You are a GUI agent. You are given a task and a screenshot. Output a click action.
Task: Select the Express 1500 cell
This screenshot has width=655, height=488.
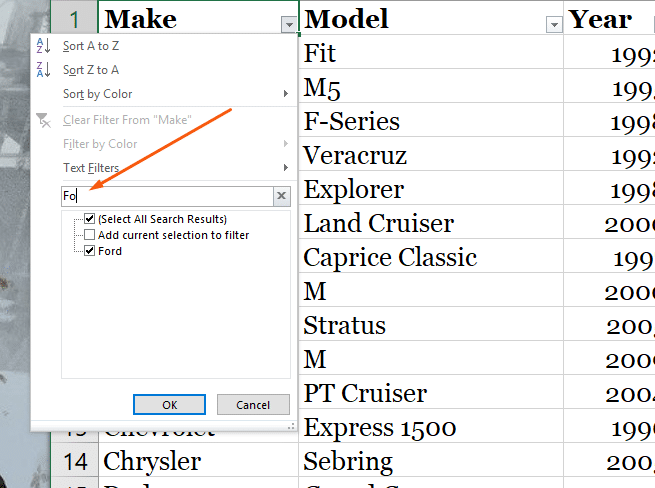coord(431,427)
